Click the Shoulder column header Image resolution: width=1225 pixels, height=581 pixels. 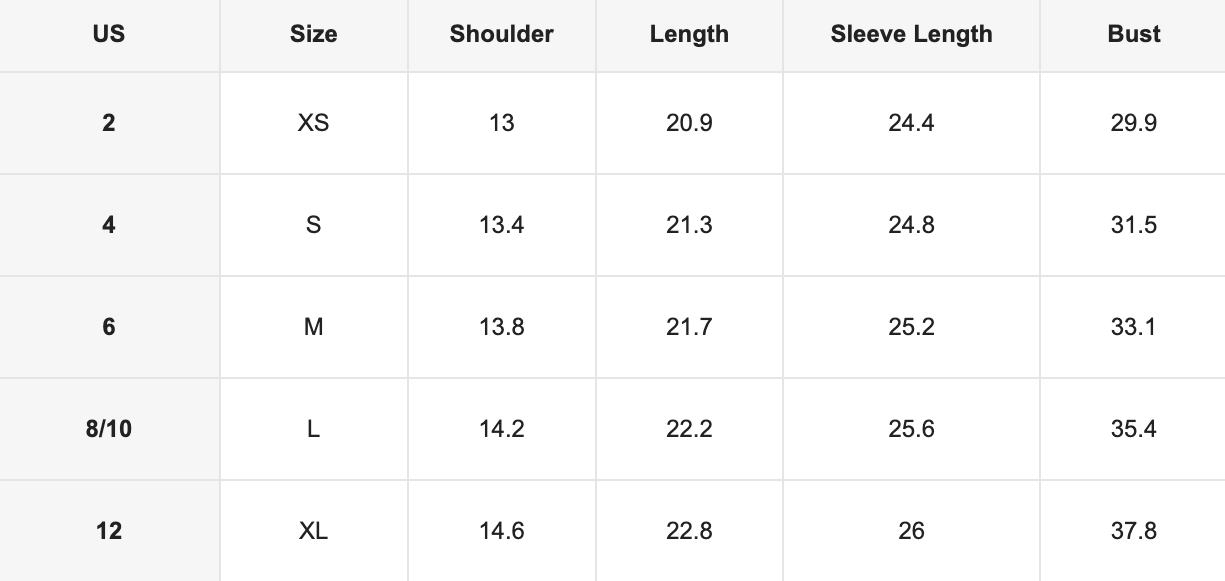tap(501, 34)
